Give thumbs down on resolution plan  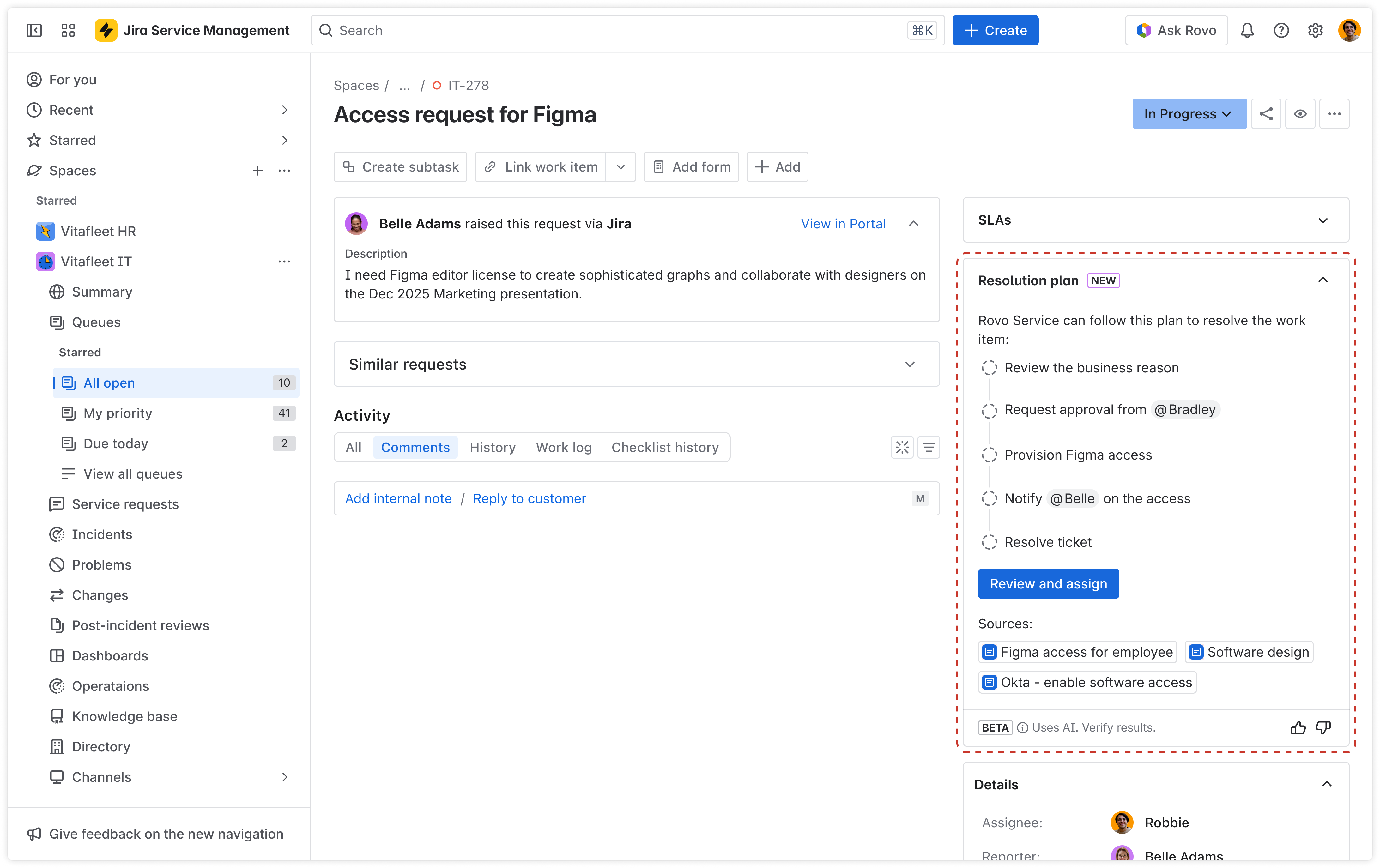[1323, 728]
